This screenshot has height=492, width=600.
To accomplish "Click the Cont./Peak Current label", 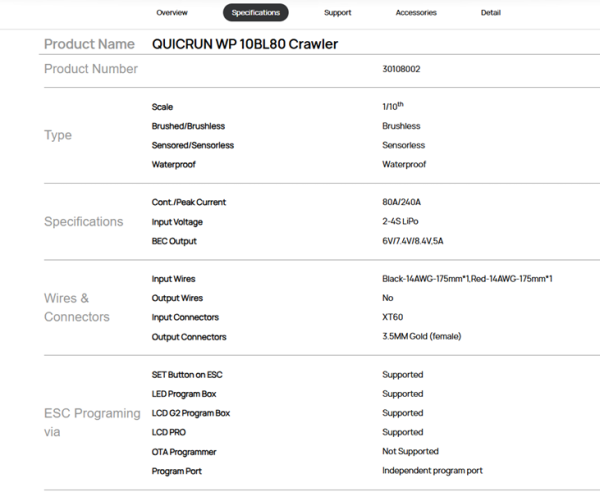I will (x=189, y=202).
